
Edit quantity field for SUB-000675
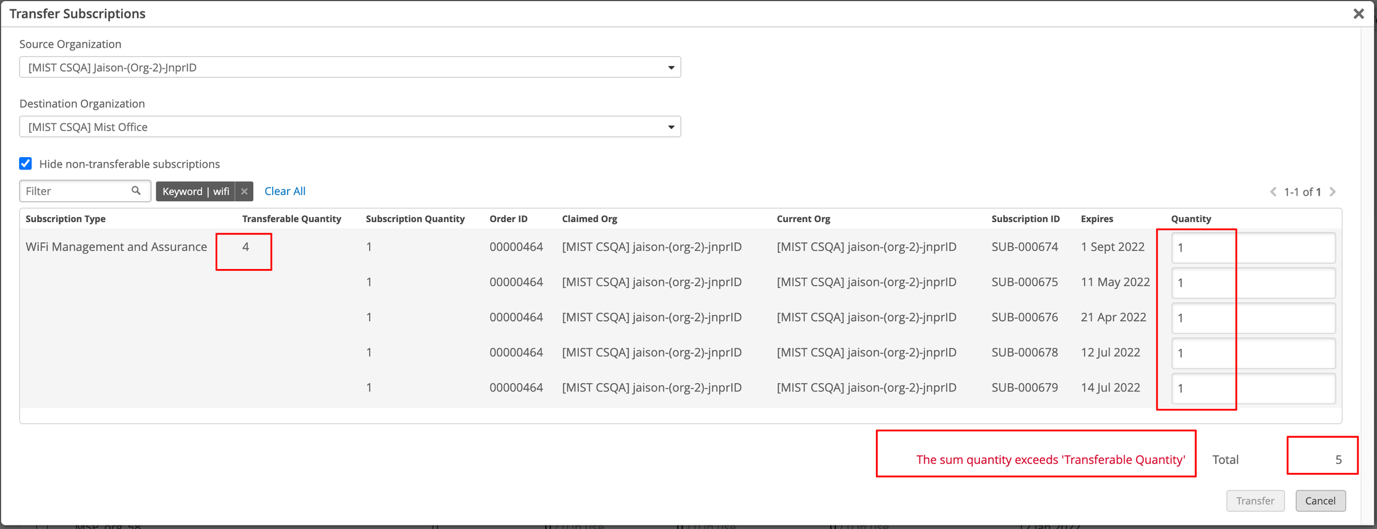(x=1253, y=283)
